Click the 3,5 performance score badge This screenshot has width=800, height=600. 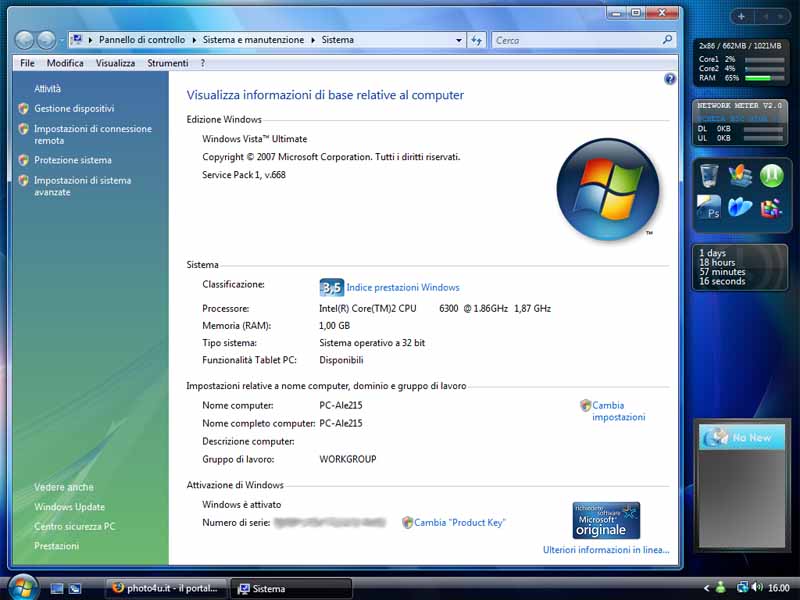pos(331,288)
